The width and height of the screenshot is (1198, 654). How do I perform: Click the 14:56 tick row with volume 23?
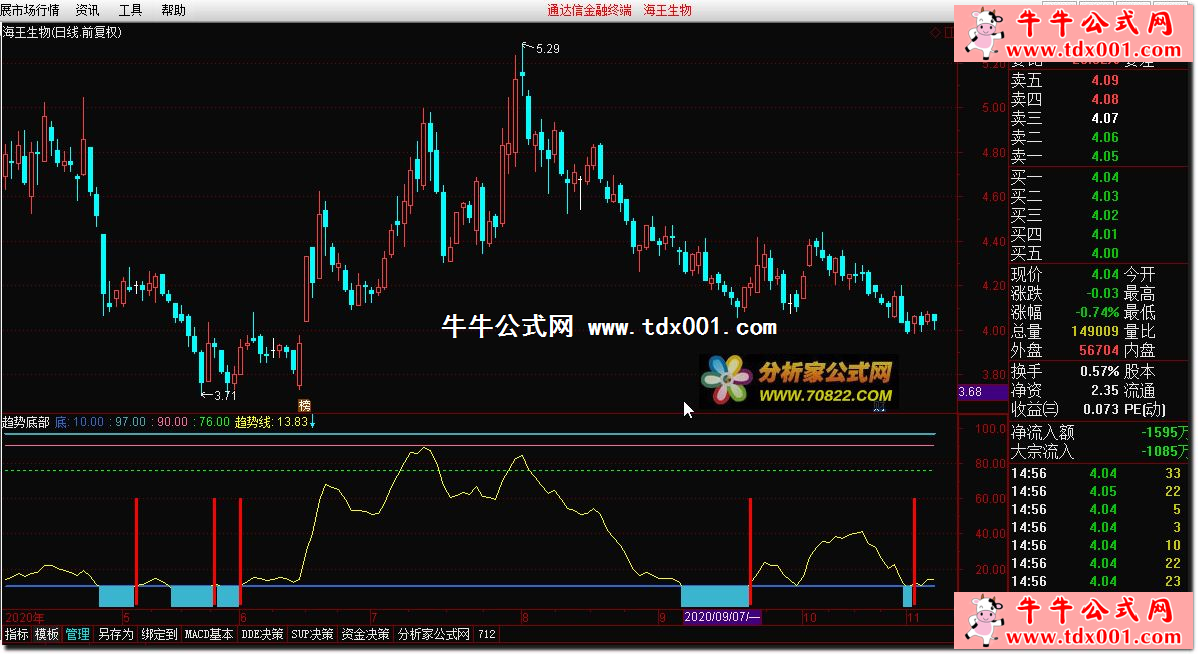click(x=1096, y=581)
